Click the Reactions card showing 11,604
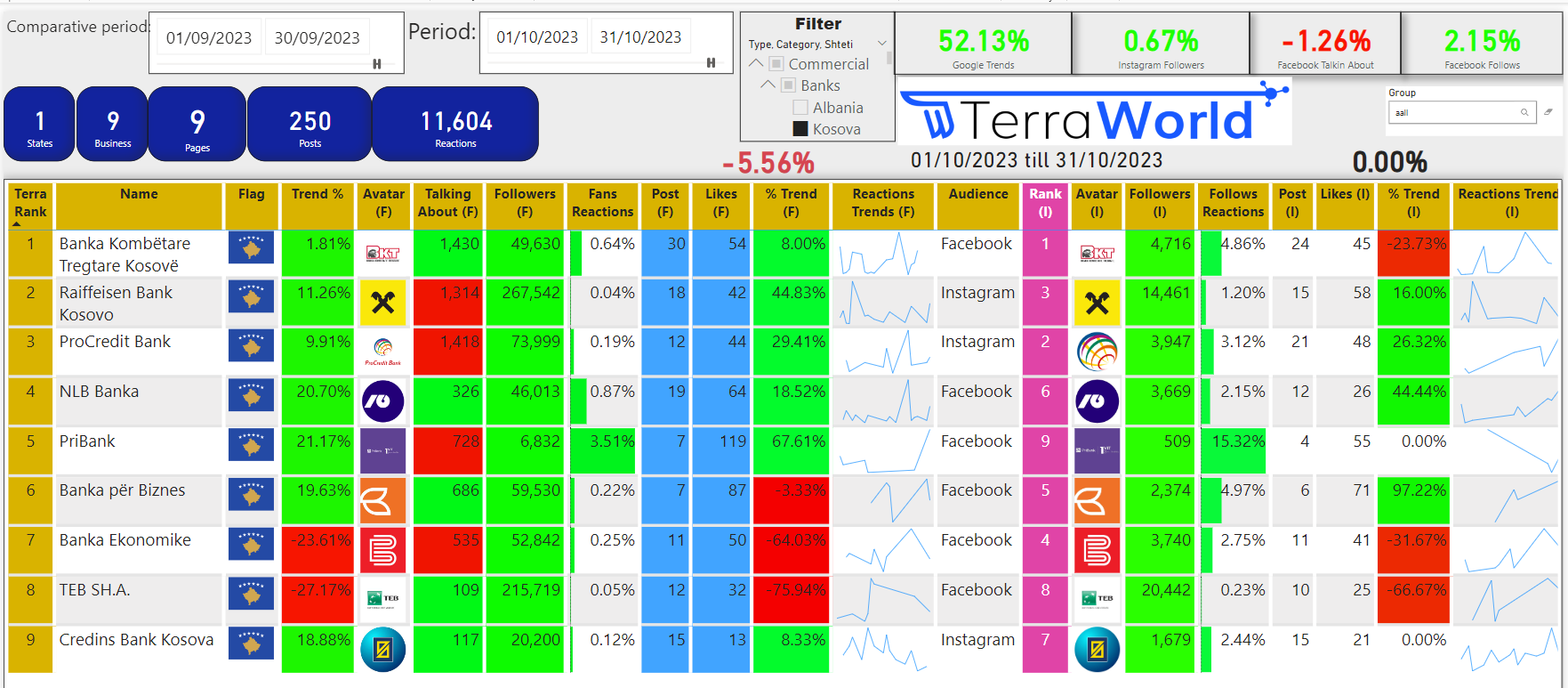Viewport: 1568px width, 688px height. point(456,124)
